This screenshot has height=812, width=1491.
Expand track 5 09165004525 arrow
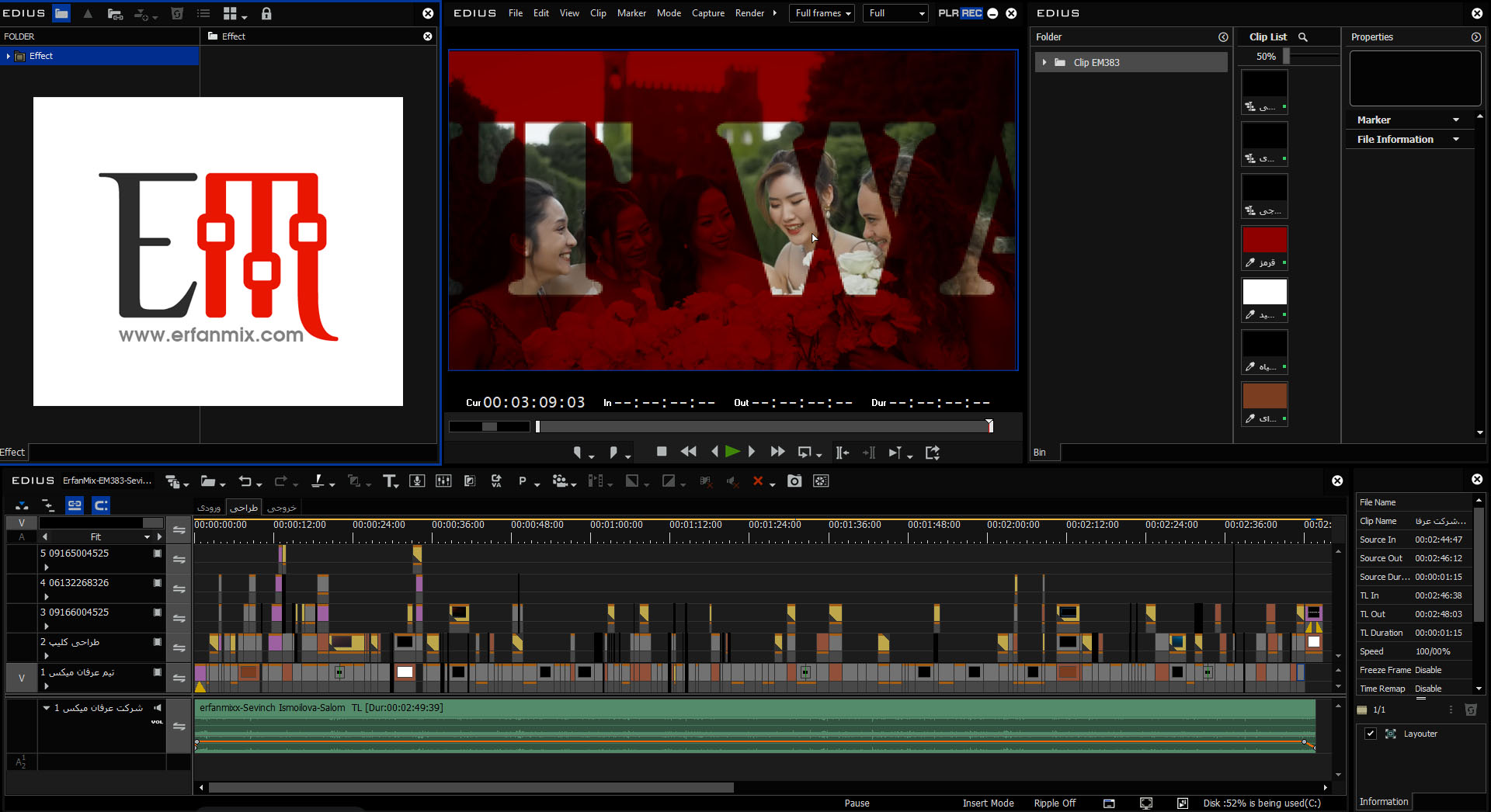[47, 567]
